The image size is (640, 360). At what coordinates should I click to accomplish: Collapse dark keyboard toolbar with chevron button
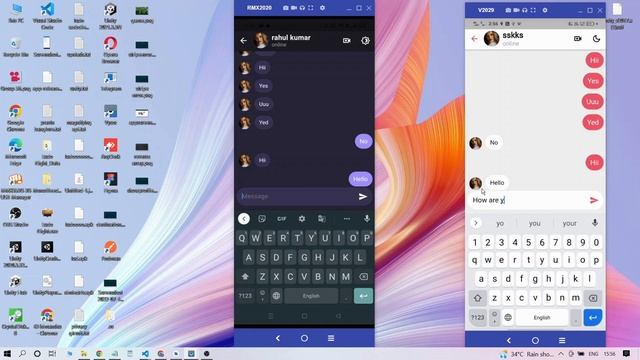244,219
